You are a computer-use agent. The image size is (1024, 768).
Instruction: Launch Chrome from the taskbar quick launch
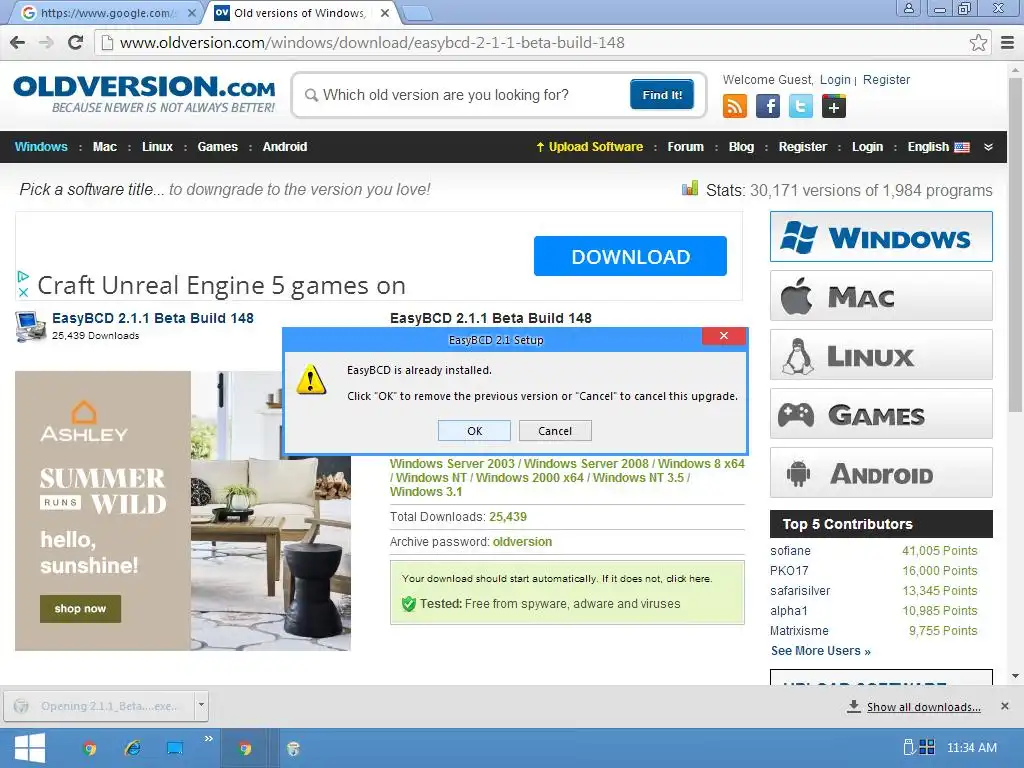click(x=89, y=748)
